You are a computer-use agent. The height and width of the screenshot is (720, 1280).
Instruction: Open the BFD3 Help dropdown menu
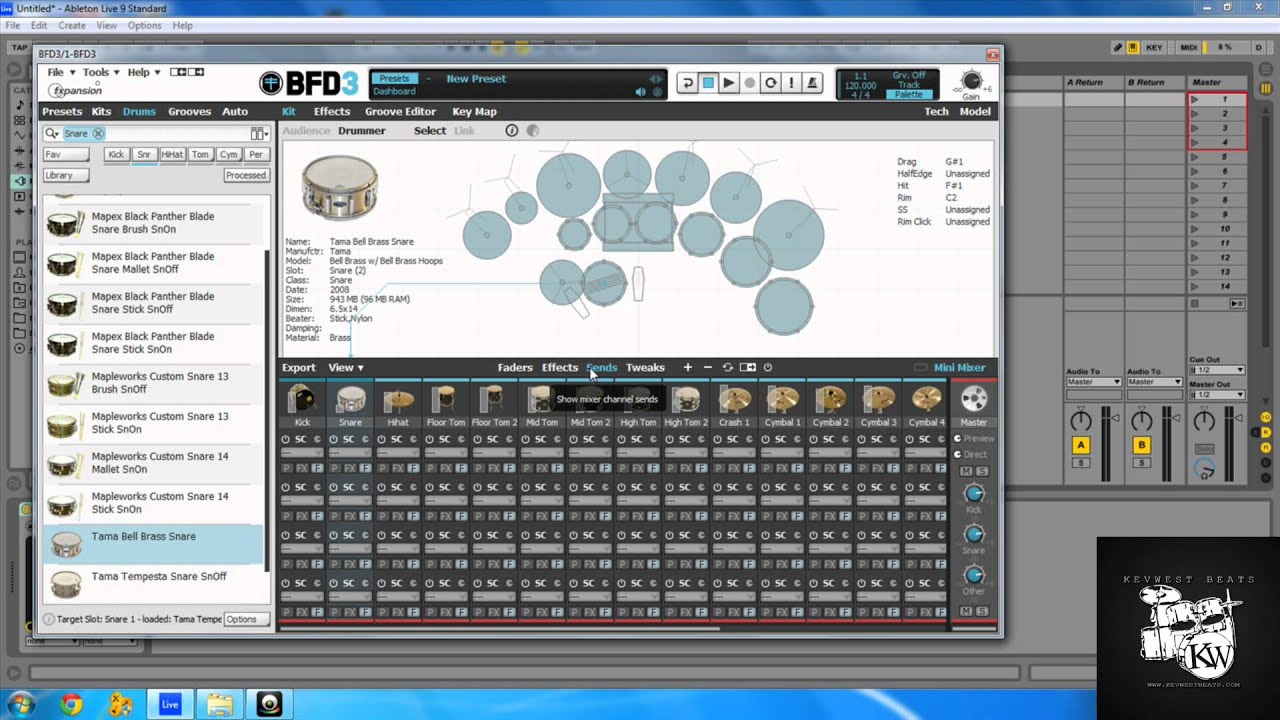[143, 72]
